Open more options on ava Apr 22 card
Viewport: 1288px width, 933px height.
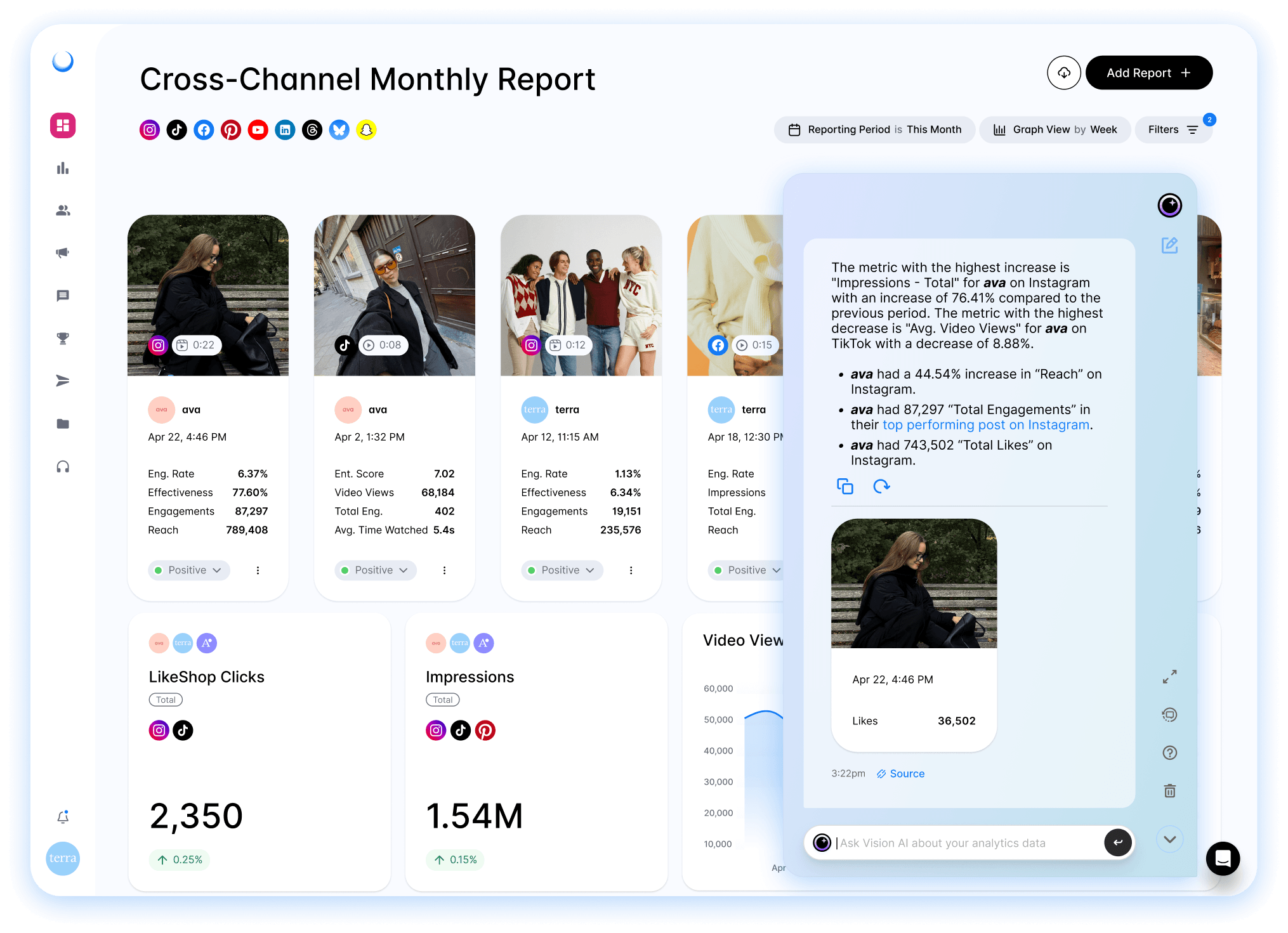(x=258, y=570)
